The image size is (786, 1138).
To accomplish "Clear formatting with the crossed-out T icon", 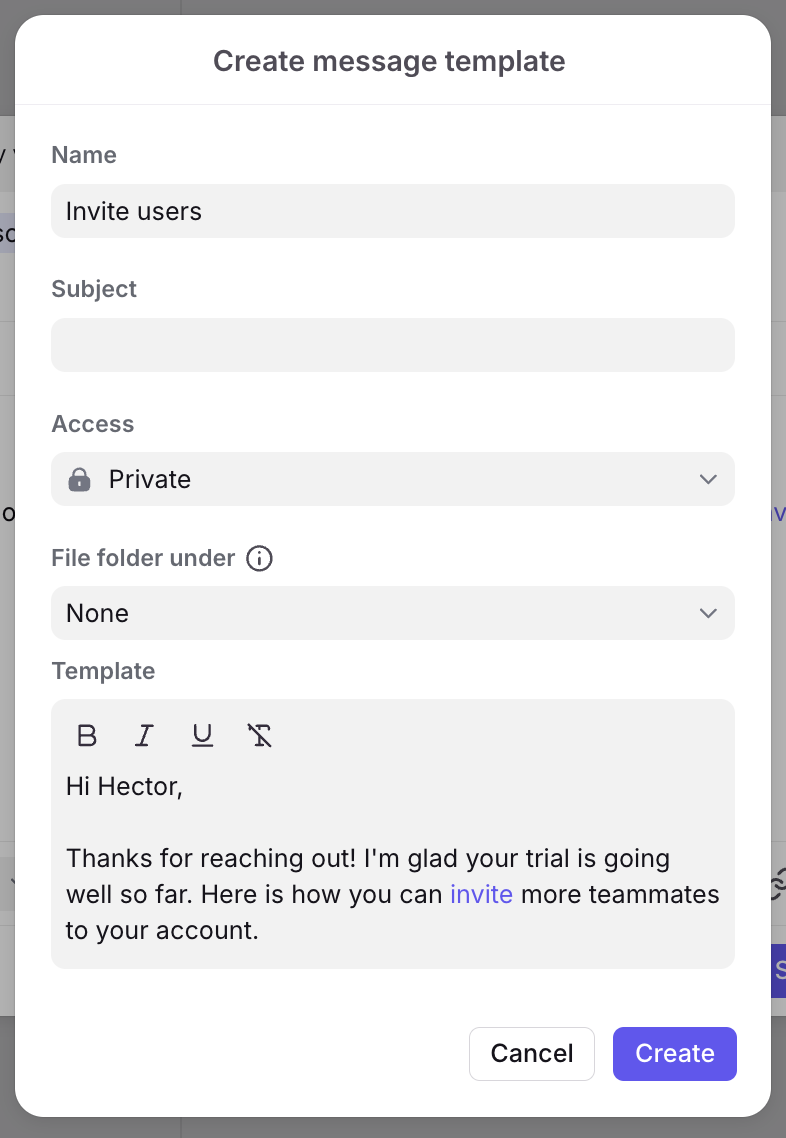I will point(260,736).
